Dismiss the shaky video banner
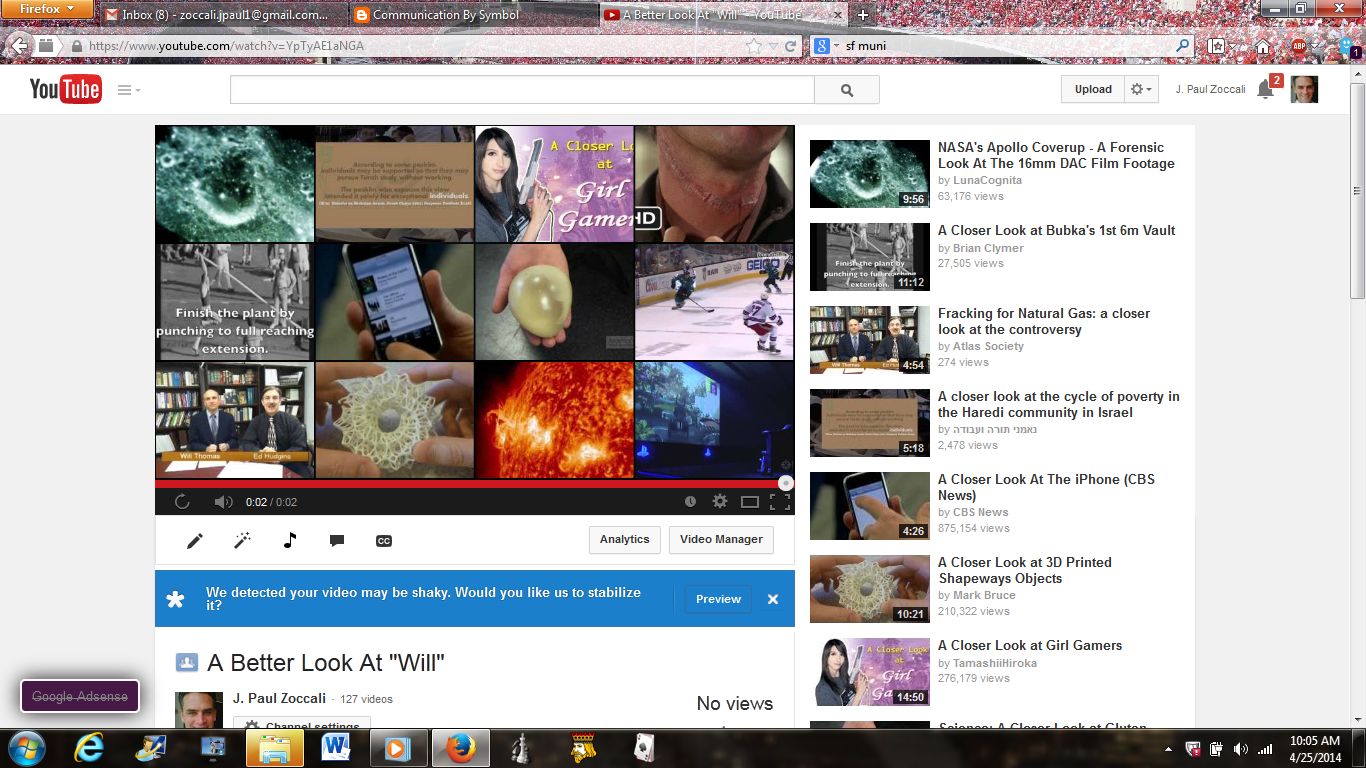This screenshot has width=1366, height=768. pyautogui.click(x=773, y=599)
